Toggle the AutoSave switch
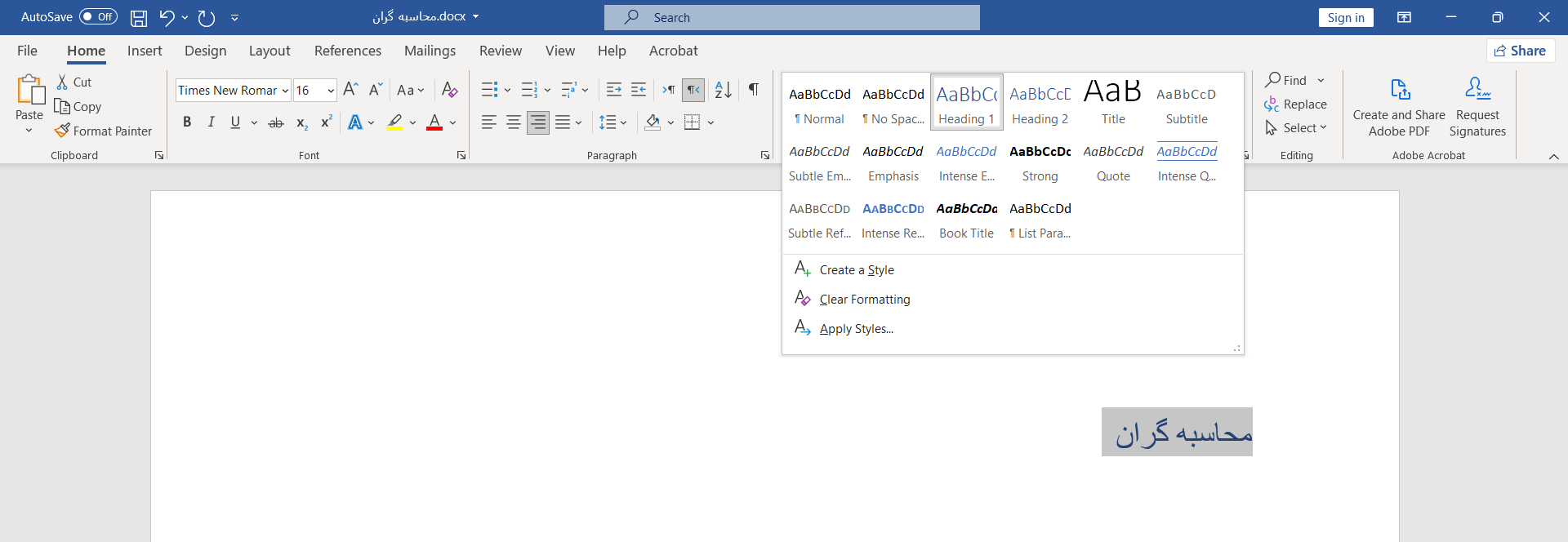 point(98,17)
